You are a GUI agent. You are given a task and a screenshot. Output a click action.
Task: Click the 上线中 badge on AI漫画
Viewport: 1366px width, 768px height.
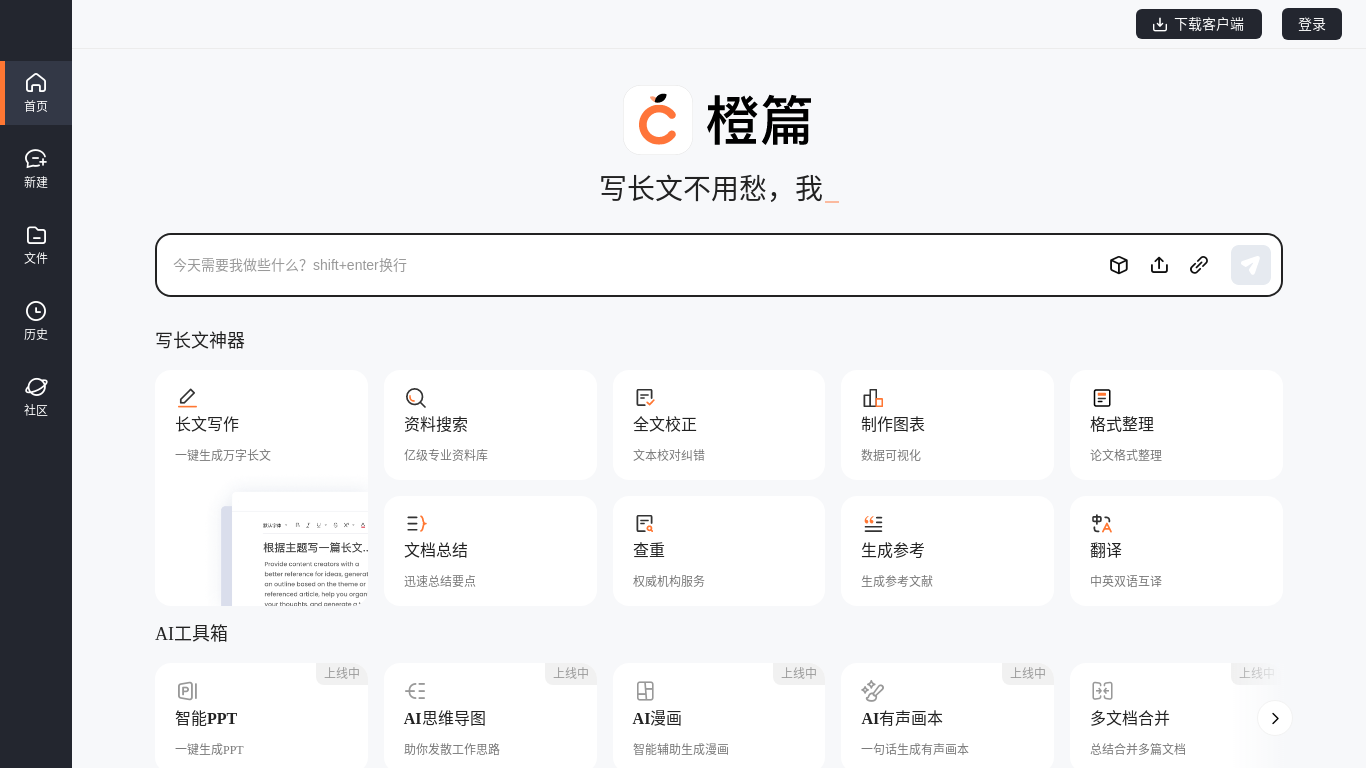(x=799, y=674)
